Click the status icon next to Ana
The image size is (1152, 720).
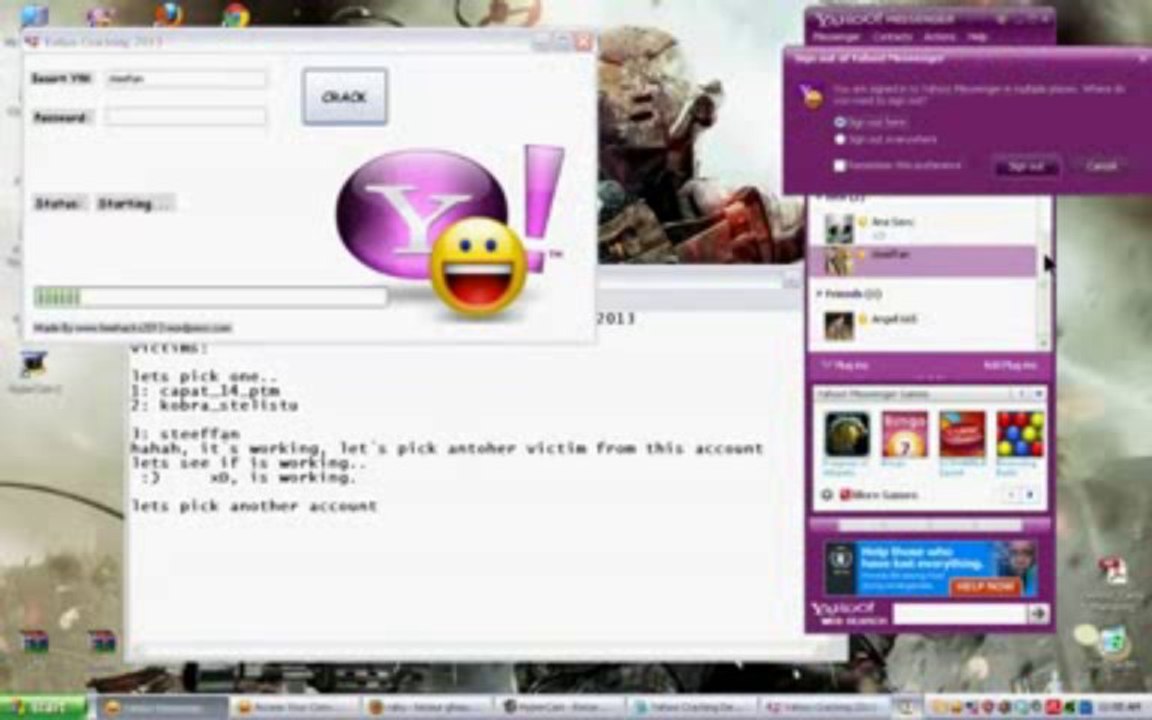863,222
